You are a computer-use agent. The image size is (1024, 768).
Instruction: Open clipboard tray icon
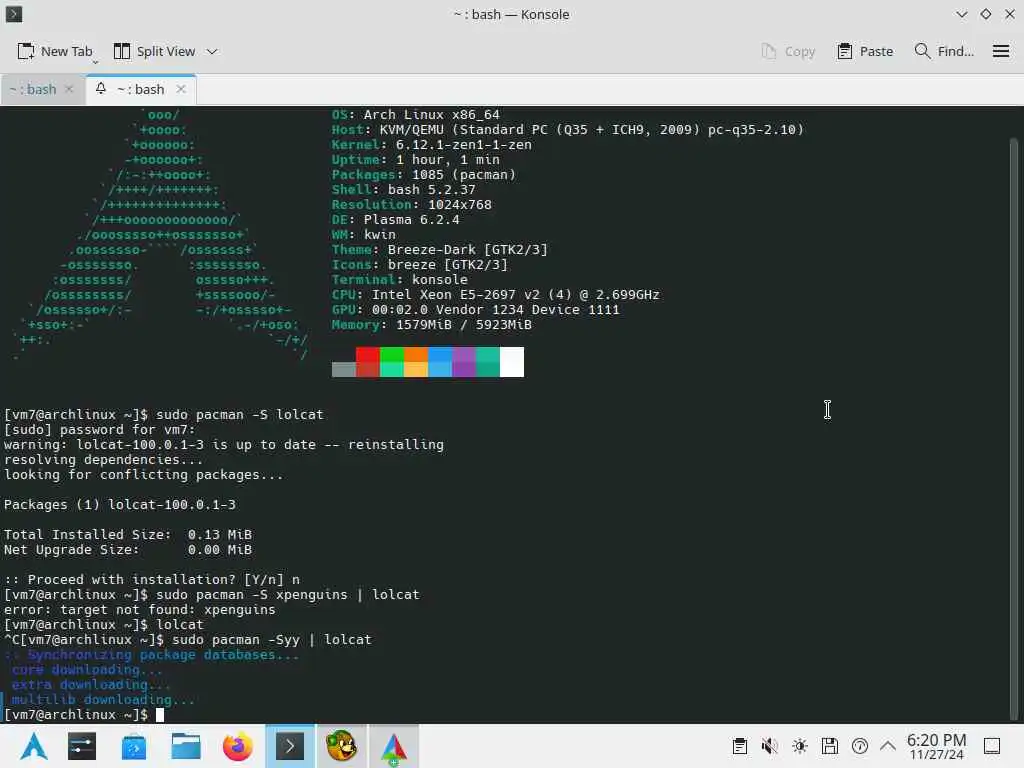[740, 746]
